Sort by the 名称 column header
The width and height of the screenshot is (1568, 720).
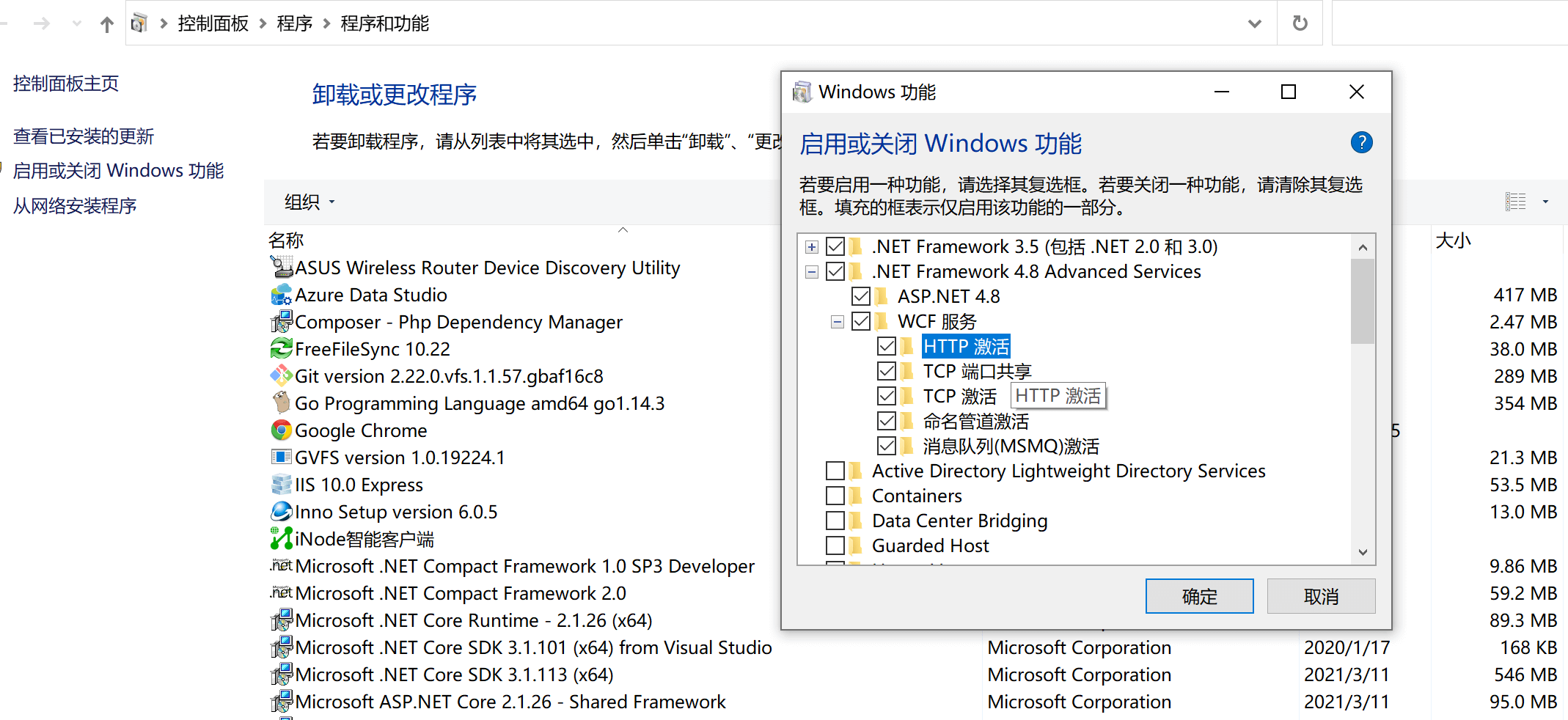pos(286,240)
